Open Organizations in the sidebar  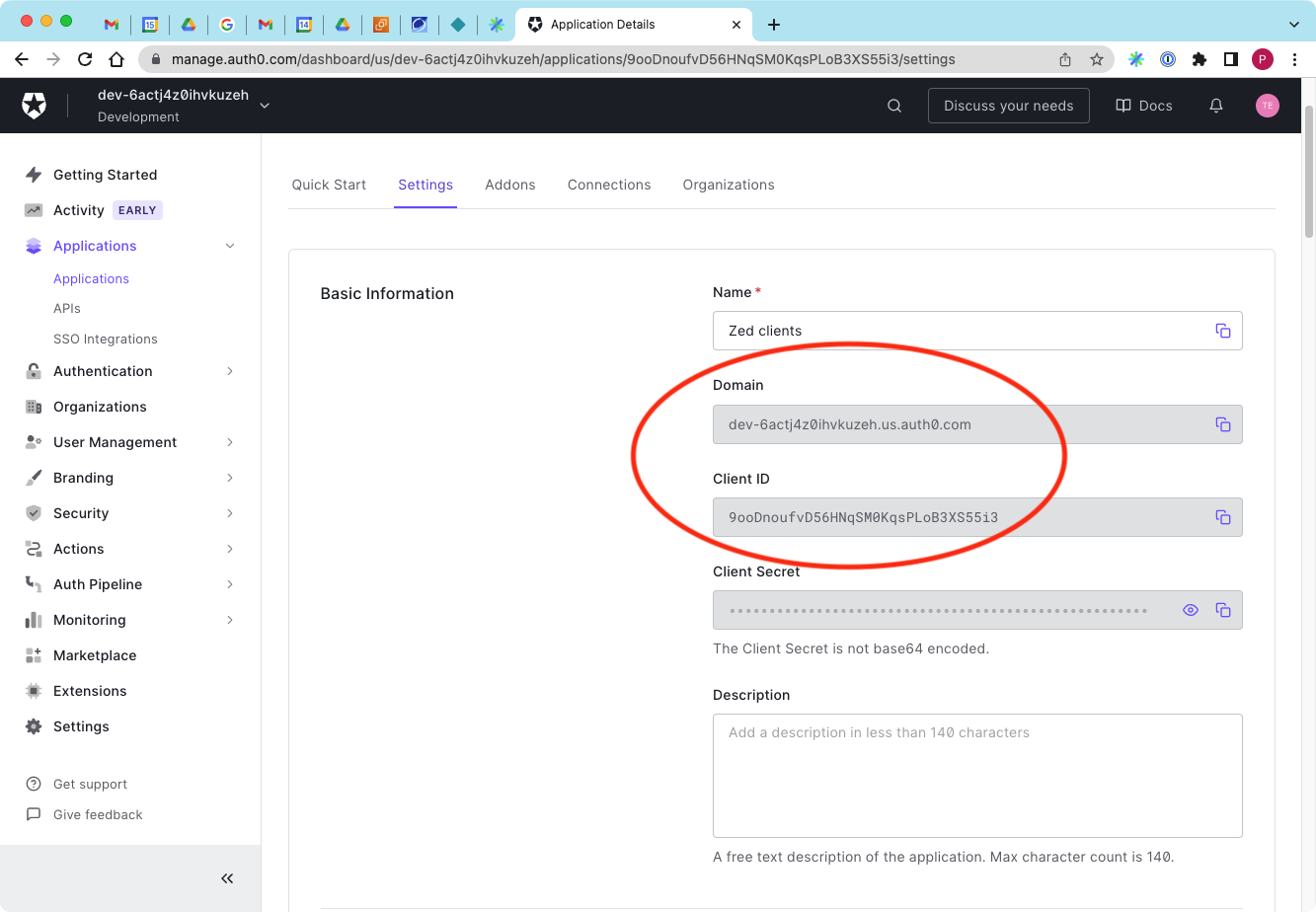[100, 407]
